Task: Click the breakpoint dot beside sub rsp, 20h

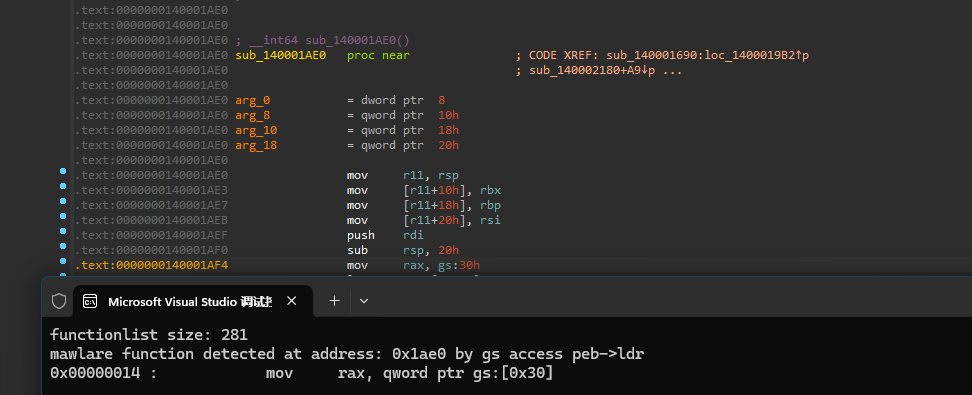Action: [63, 246]
